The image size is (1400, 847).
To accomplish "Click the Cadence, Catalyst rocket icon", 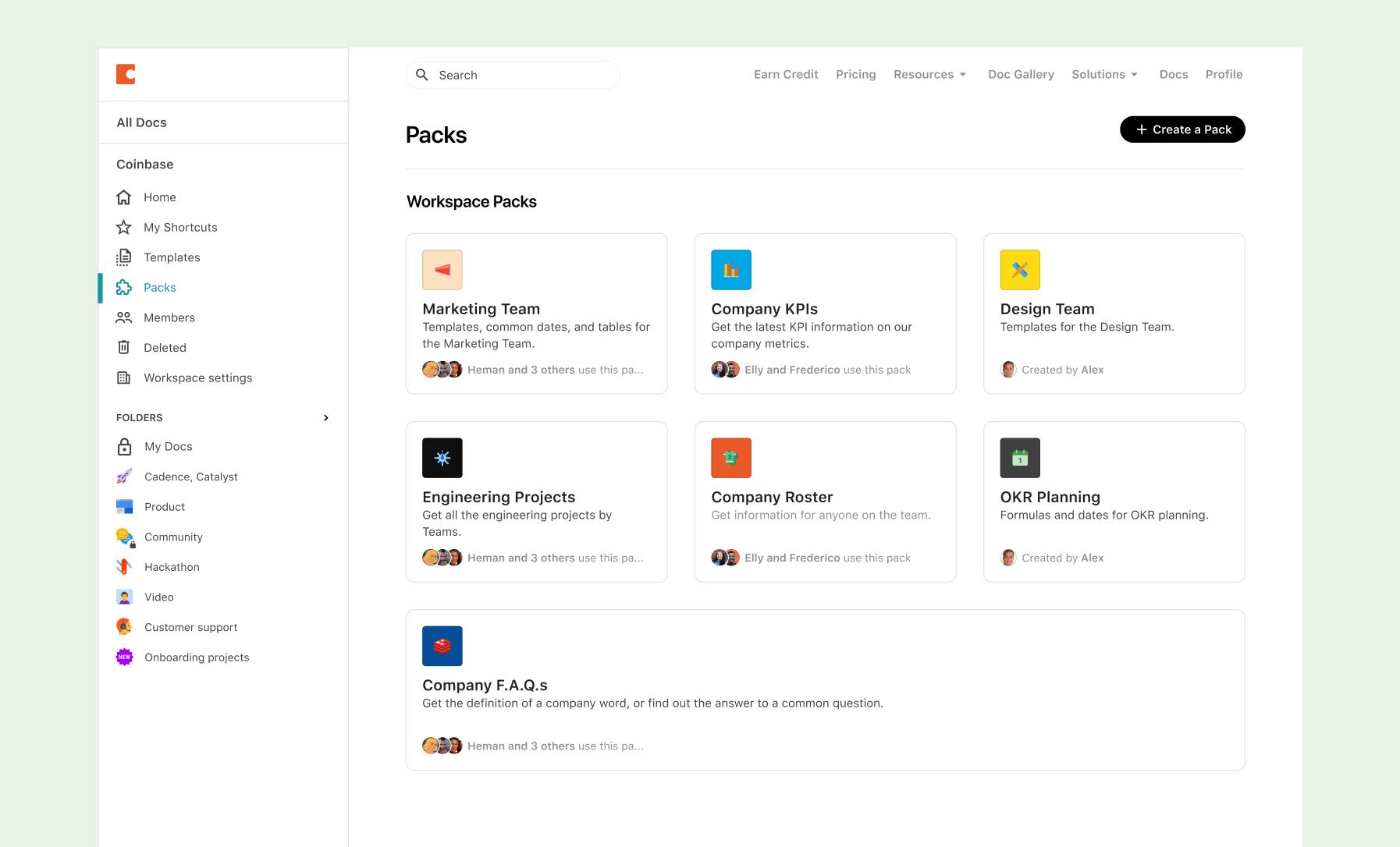I will click(x=124, y=477).
